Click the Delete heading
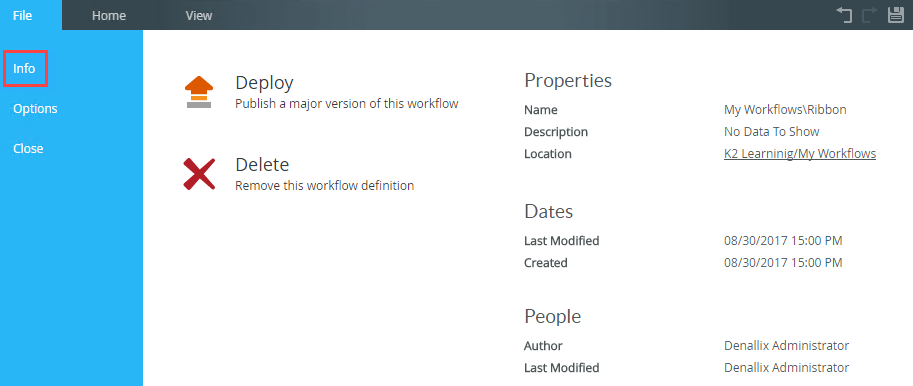Screen dimensions: 913x386 click(262, 165)
